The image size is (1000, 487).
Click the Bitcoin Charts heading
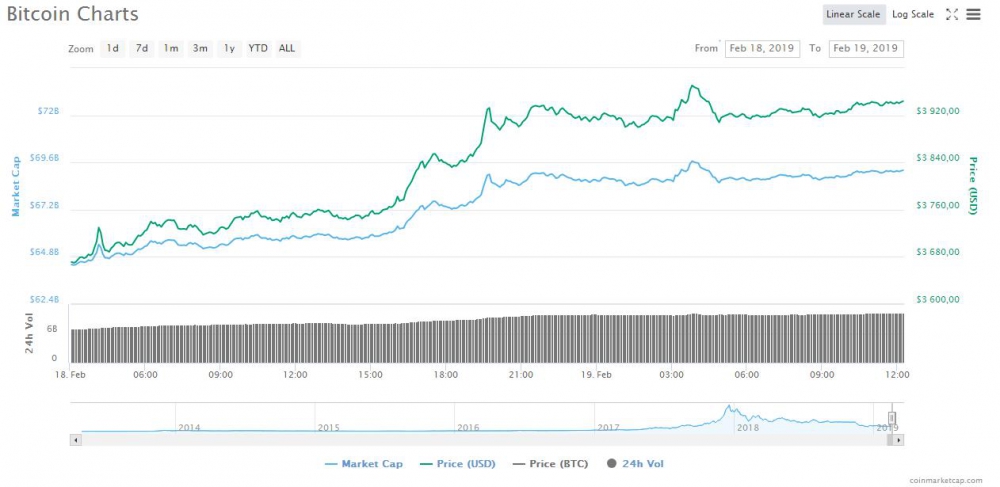pos(73,14)
